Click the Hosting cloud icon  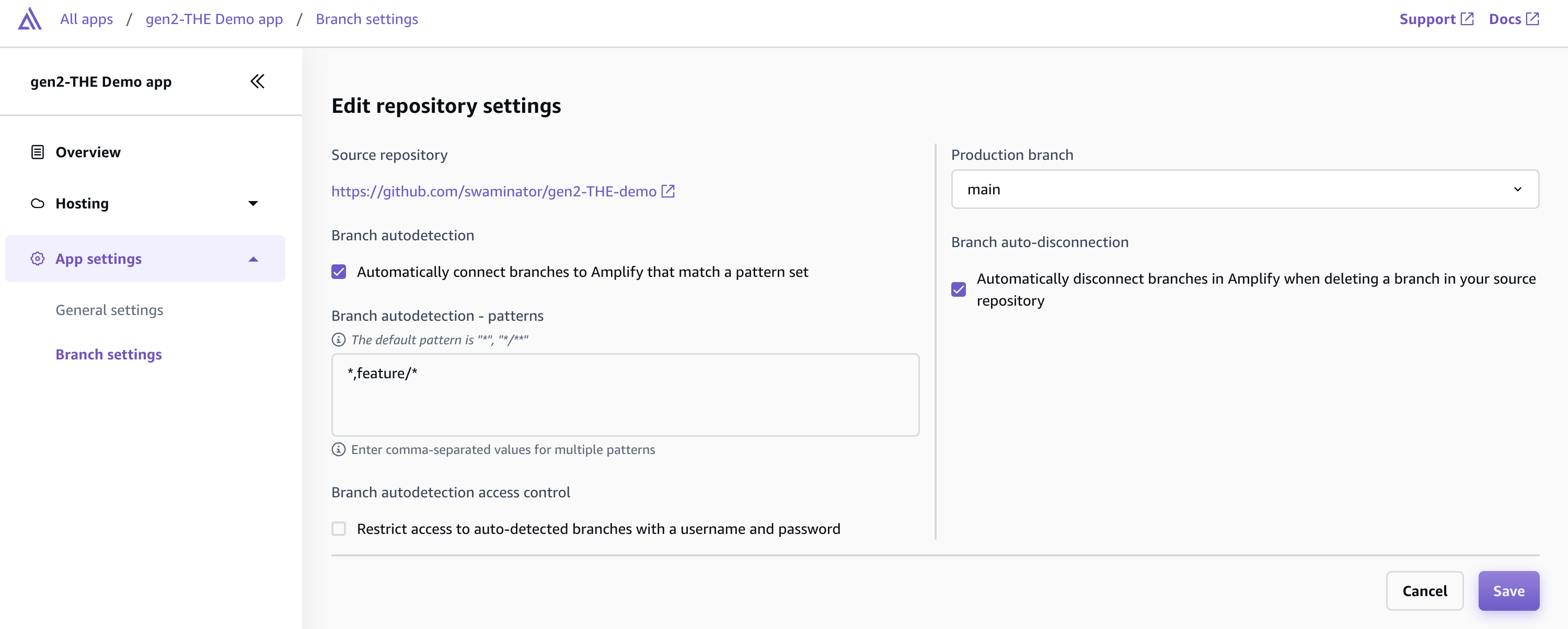37,203
